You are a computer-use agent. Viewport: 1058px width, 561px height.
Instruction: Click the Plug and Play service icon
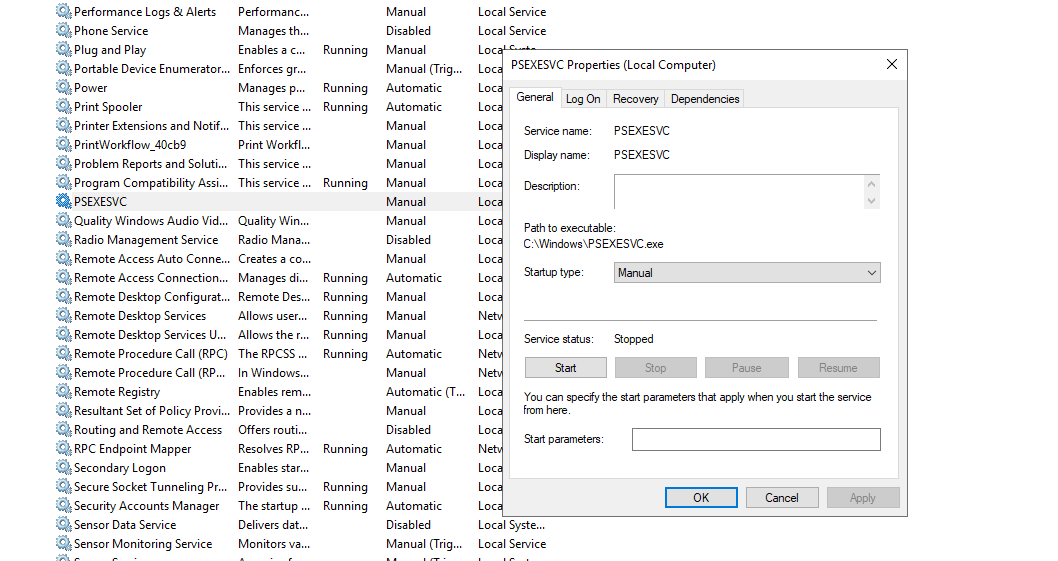click(64, 50)
